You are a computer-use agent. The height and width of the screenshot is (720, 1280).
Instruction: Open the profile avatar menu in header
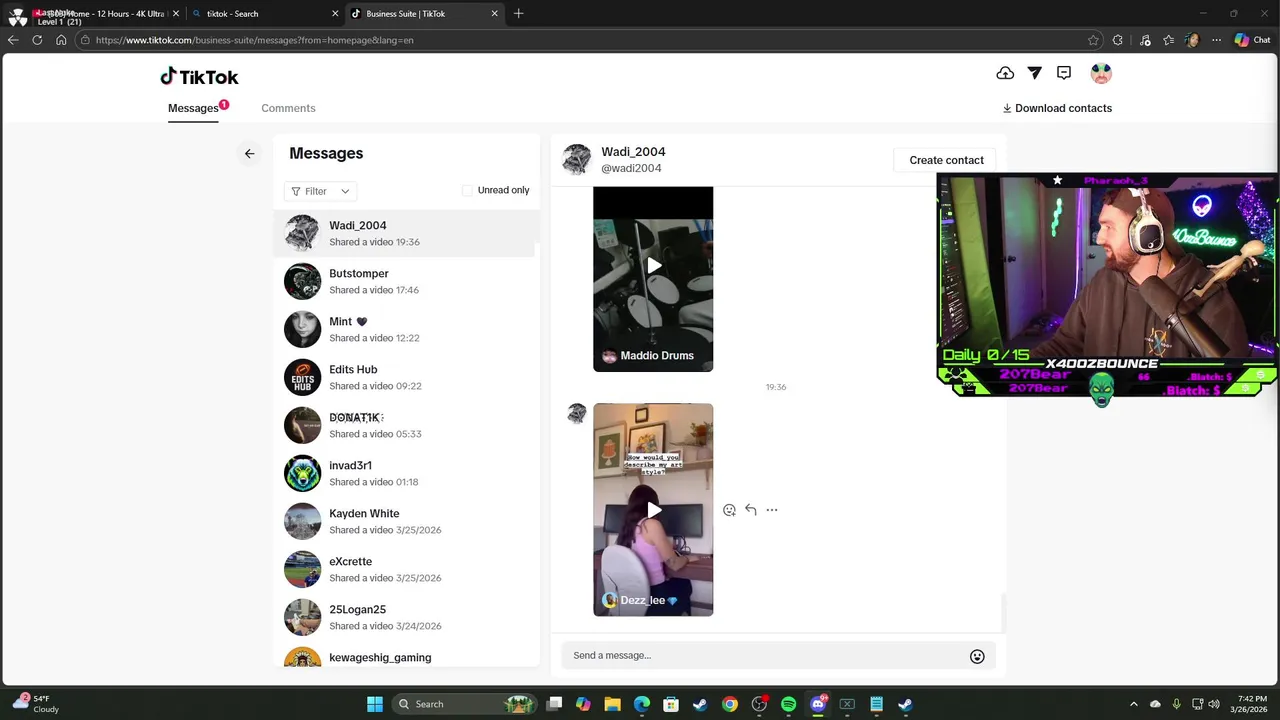(1101, 73)
